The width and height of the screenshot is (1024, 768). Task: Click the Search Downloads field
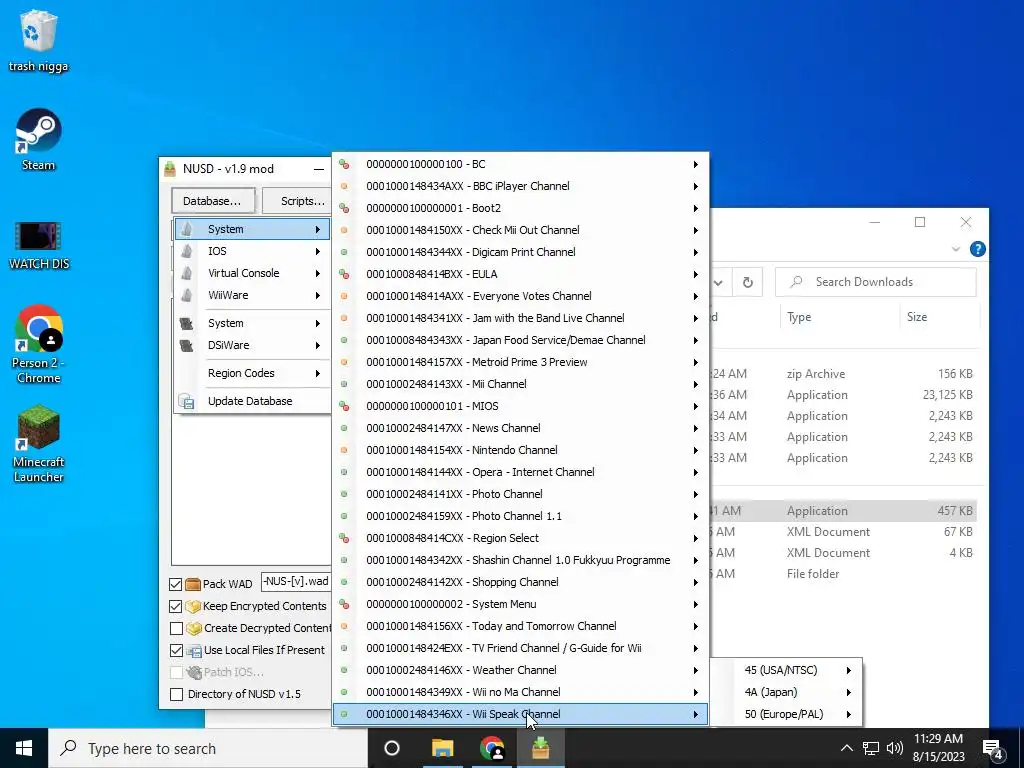coord(876,282)
